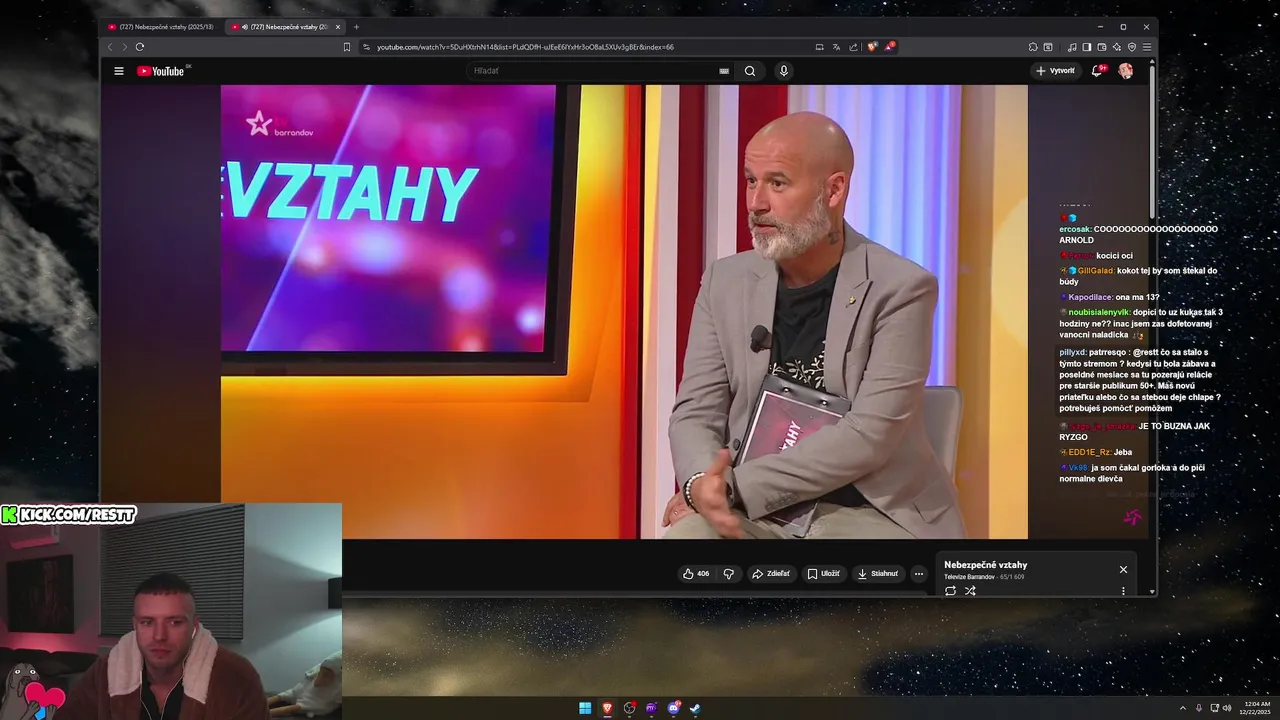The image size is (1280, 720).
Task: Dislike the video with thumbs down
Action: click(x=729, y=574)
